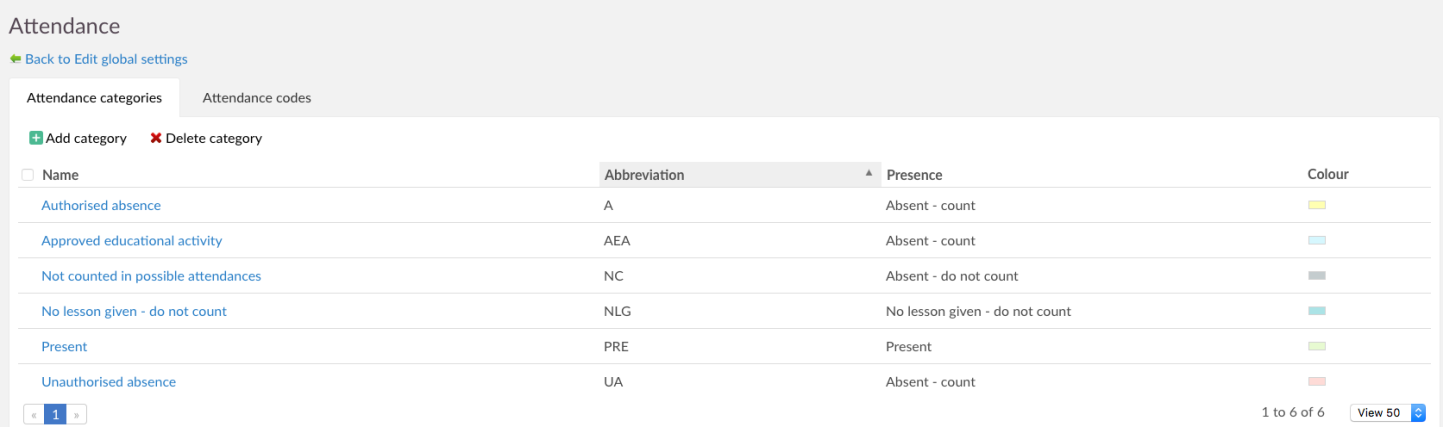The width and height of the screenshot is (1443, 427).
Task: Click the green plus Add category icon
Action: coord(36,138)
